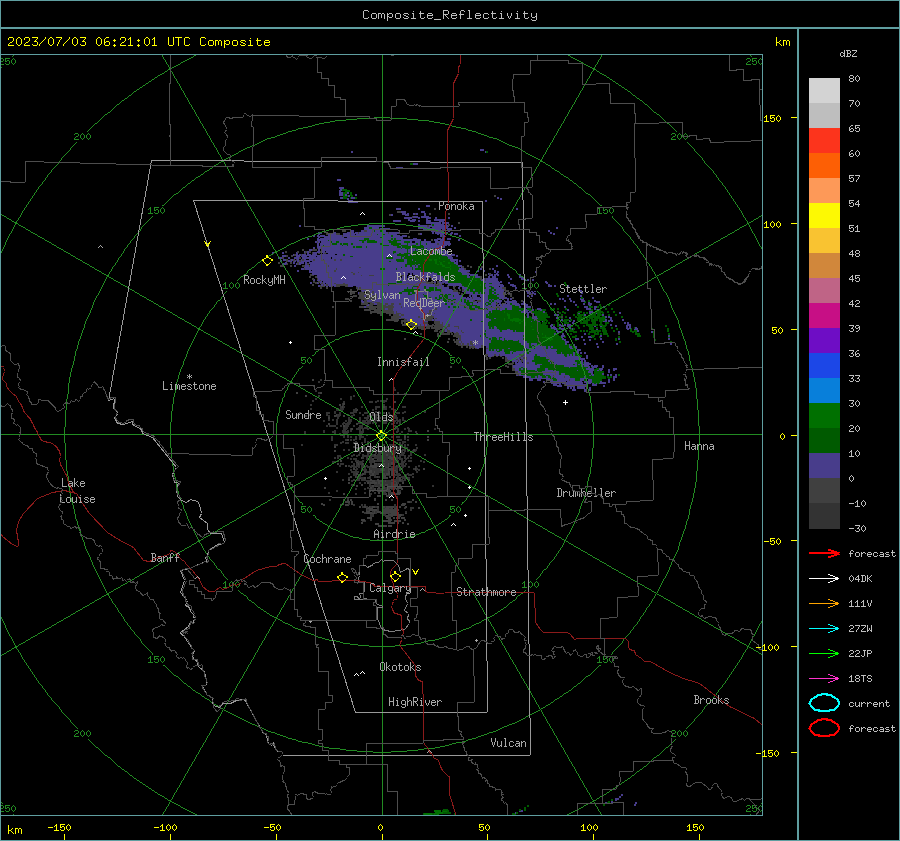
Task: Click the HighRiver town label
Action: coord(414,702)
